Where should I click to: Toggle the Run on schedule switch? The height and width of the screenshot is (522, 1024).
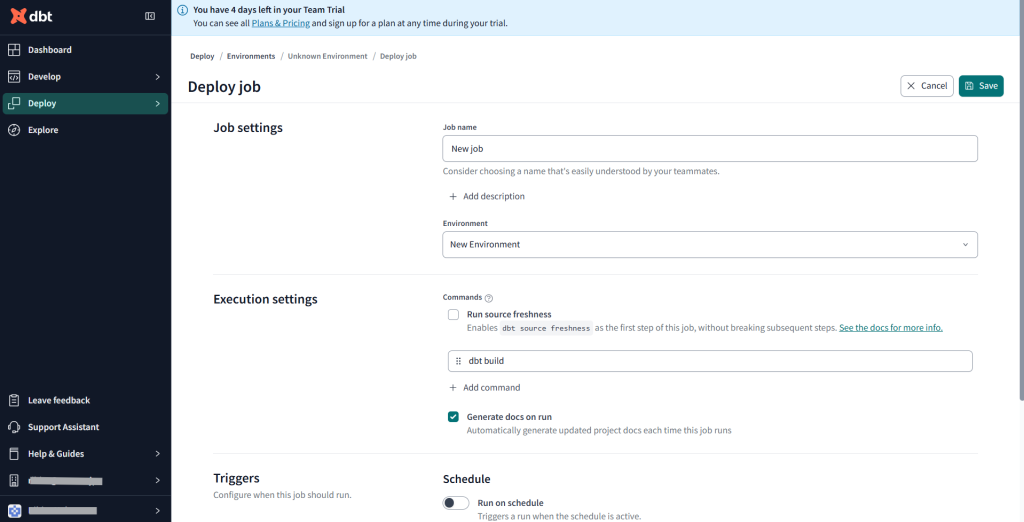click(x=456, y=503)
